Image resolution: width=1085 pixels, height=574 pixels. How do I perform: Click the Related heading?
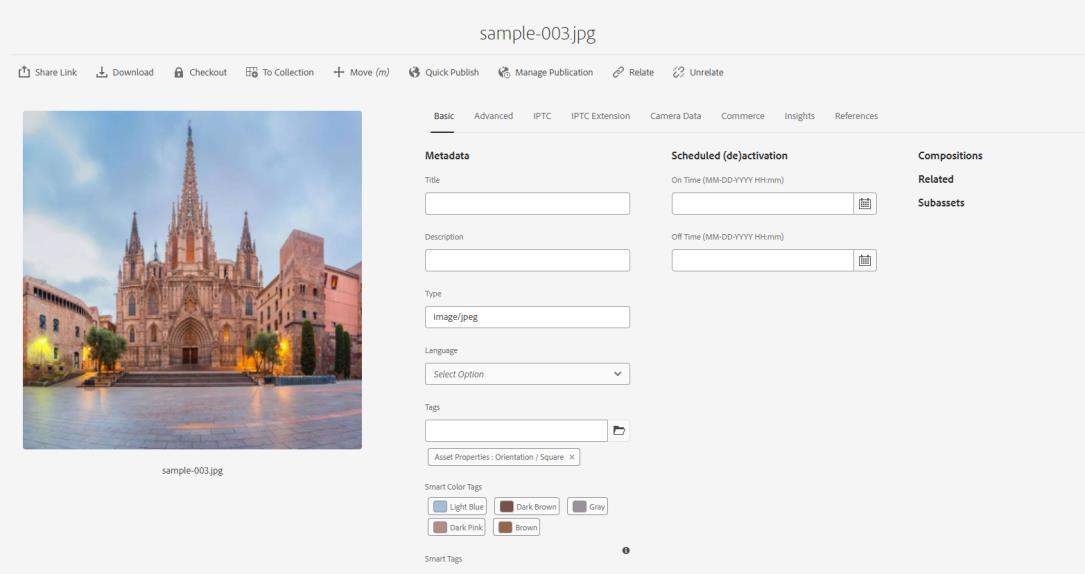pyautogui.click(x=936, y=179)
